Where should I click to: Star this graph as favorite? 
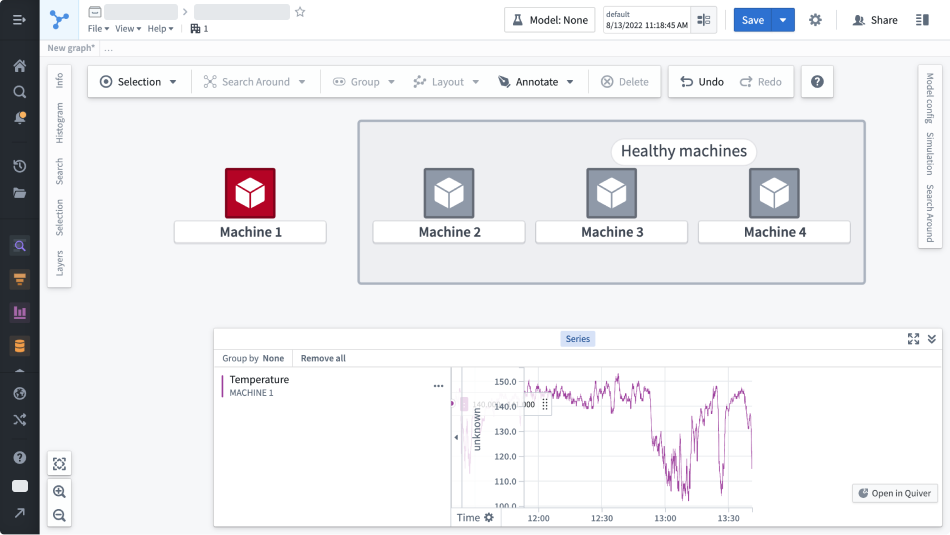coord(300,12)
